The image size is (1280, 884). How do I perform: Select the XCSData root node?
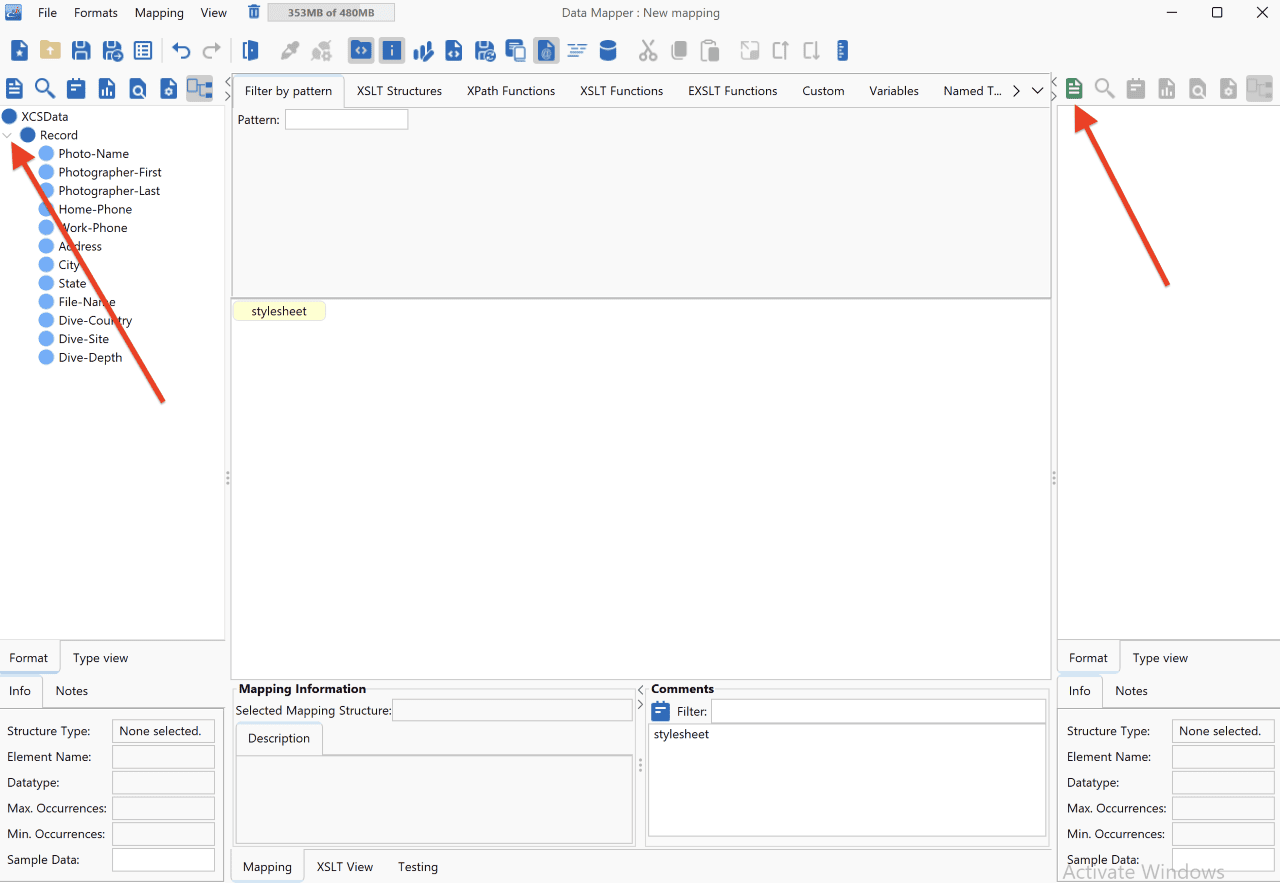44,117
